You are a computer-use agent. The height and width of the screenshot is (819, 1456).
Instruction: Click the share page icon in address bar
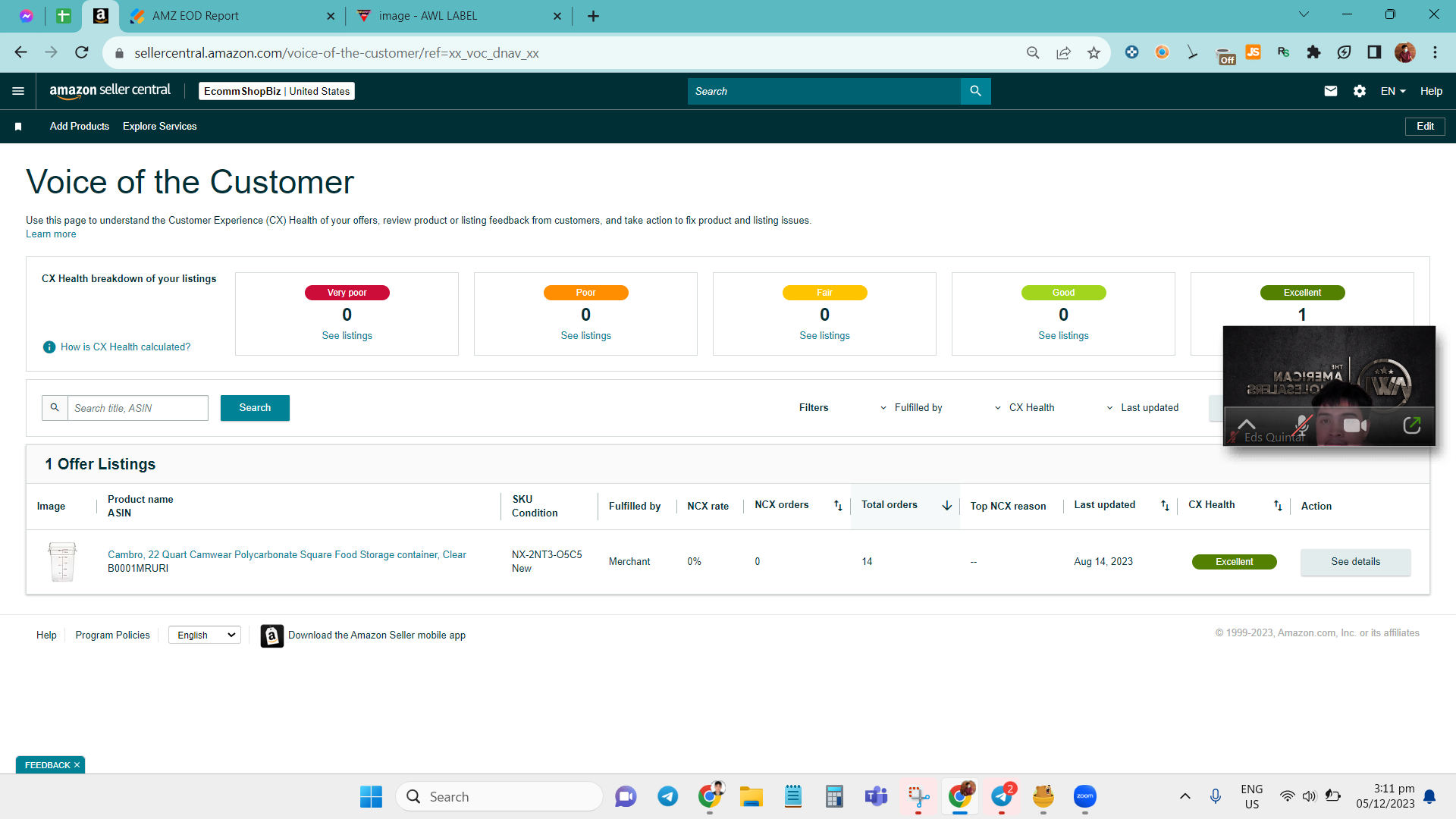1063,53
